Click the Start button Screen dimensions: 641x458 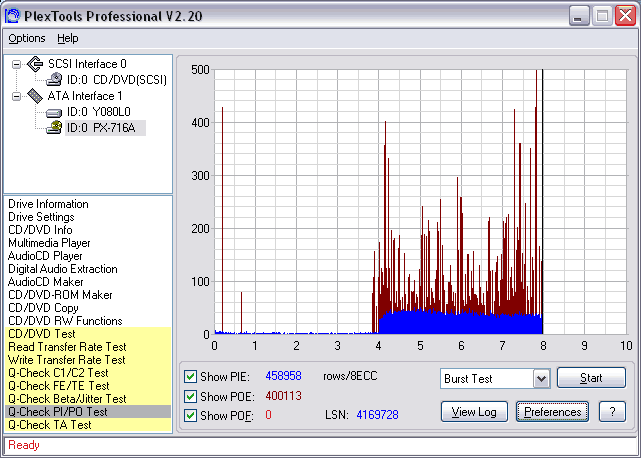(x=591, y=377)
